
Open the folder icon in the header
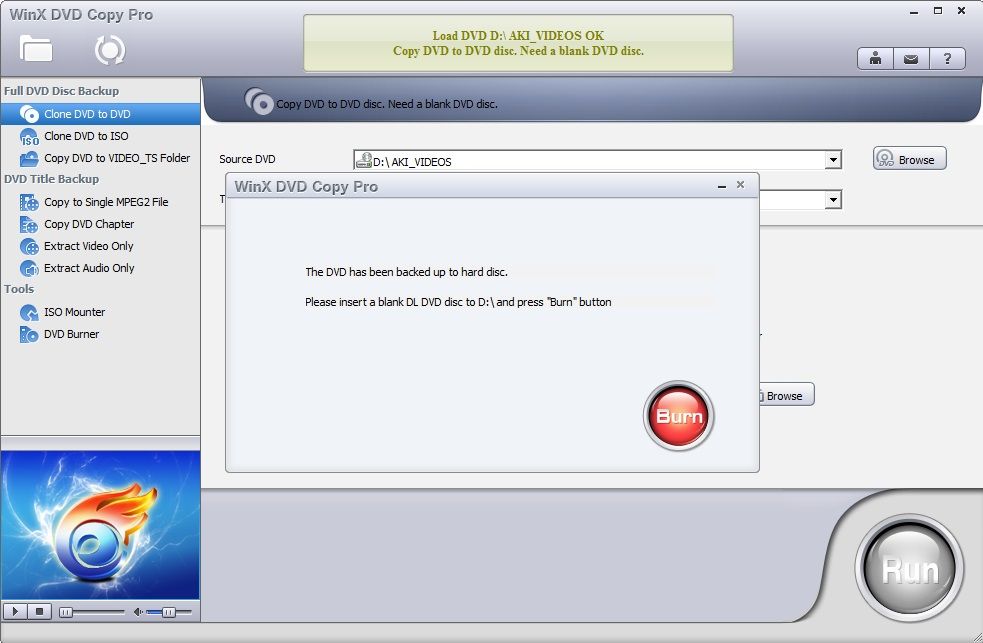click(x=36, y=48)
